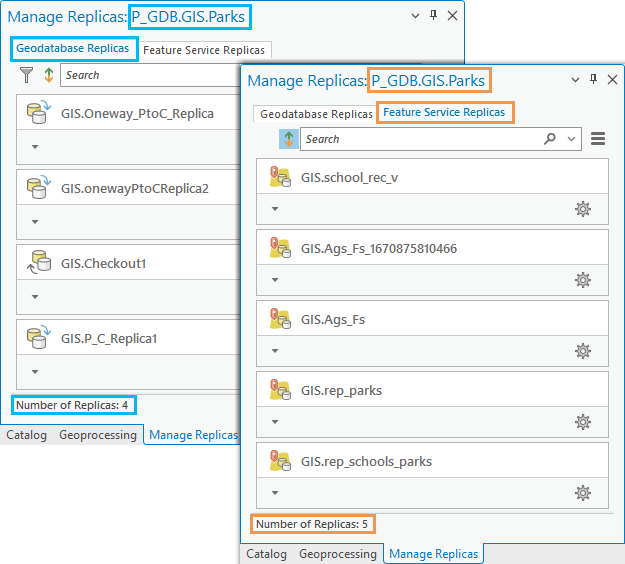This screenshot has width=625, height=564.
Task: Open search dropdown arrow in front pane
Action: (571, 139)
